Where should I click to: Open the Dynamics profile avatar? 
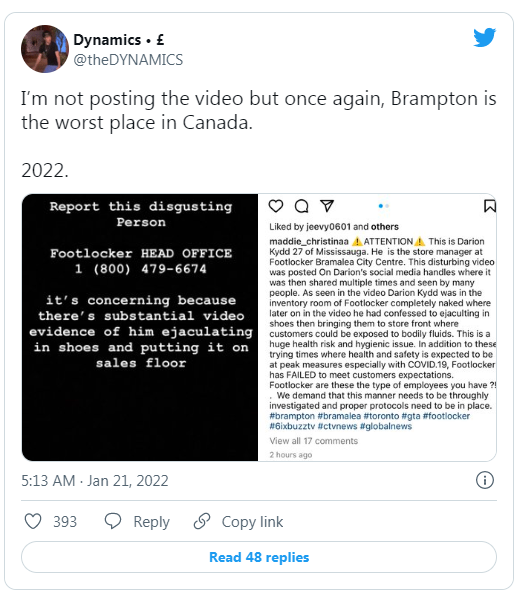[x=45, y=49]
